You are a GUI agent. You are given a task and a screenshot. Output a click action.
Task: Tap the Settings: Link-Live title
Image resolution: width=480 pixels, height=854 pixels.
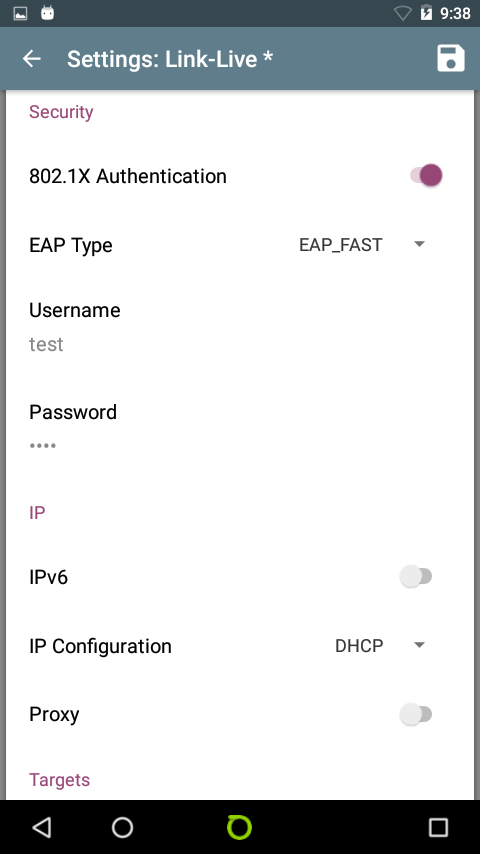(x=169, y=59)
